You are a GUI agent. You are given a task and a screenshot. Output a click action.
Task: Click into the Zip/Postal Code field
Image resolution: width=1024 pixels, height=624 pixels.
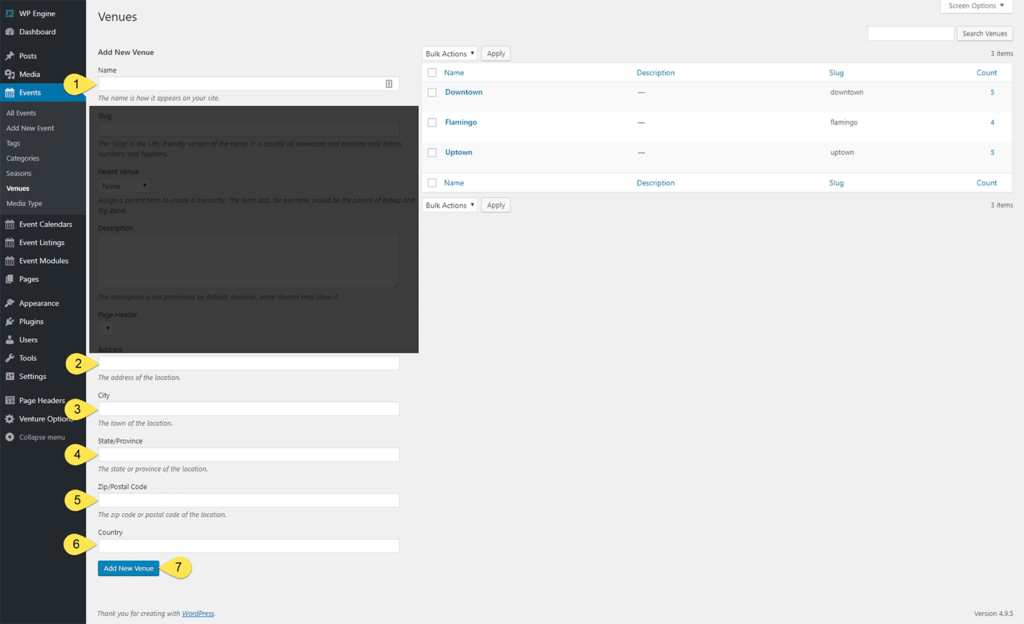pos(248,500)
